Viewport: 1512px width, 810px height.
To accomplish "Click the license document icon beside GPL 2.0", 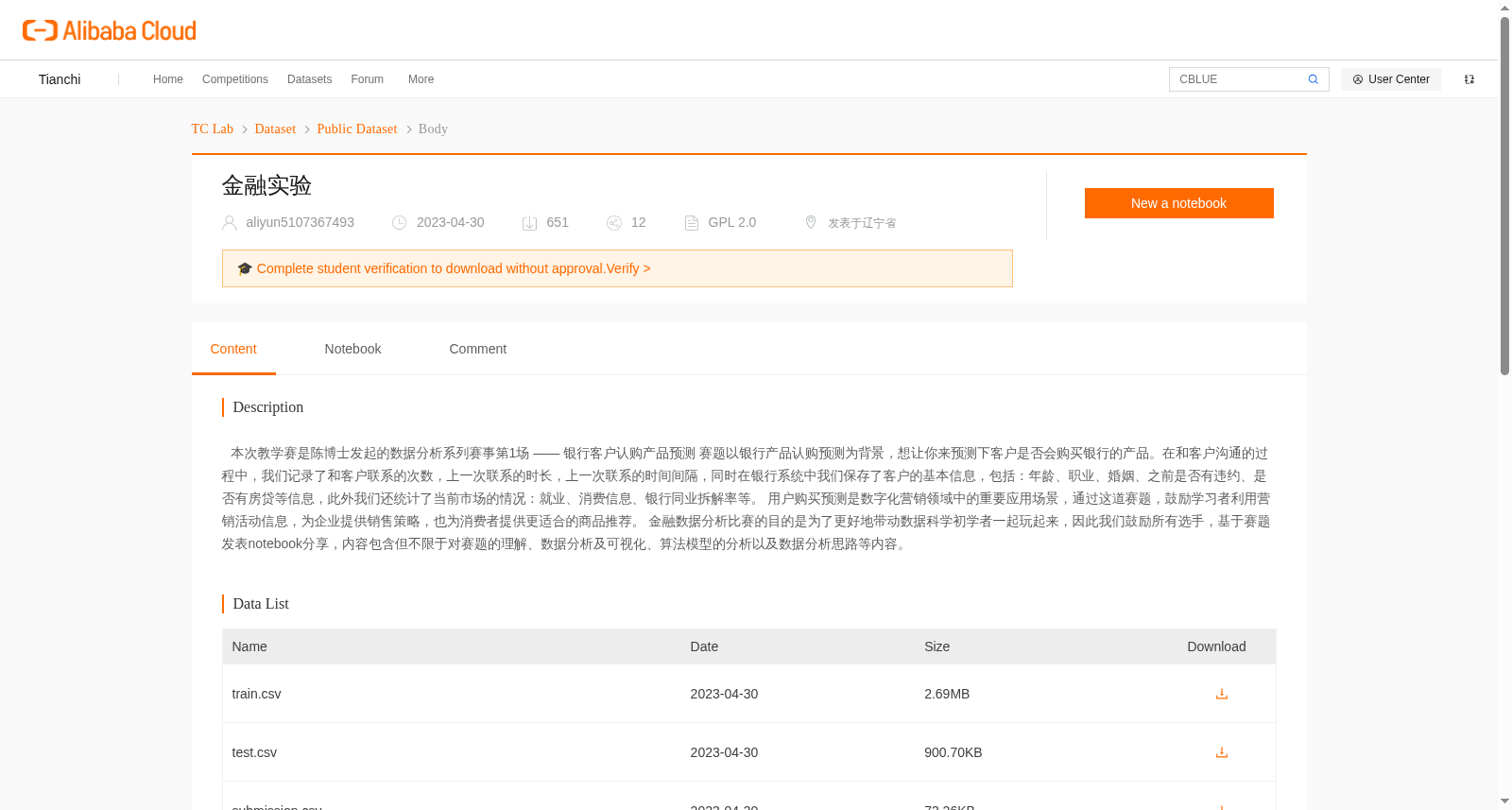I will 692,223.
